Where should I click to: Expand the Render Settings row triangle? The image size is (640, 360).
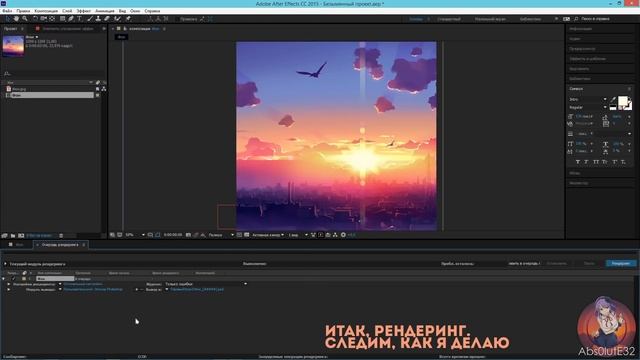point(9,284)
